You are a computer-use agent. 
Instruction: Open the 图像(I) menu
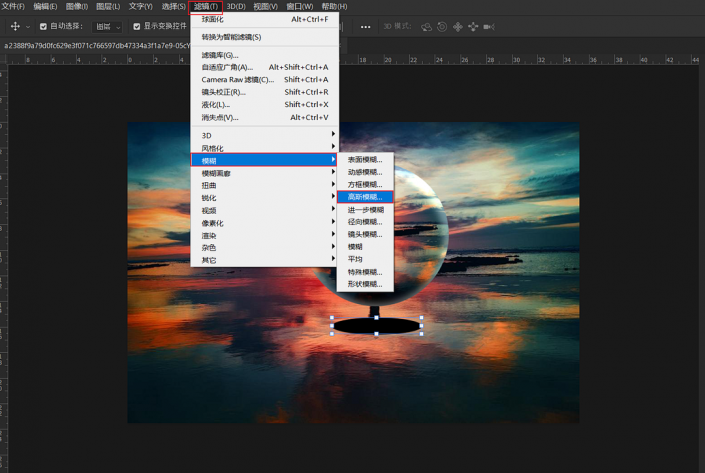[x=77, y=6]
